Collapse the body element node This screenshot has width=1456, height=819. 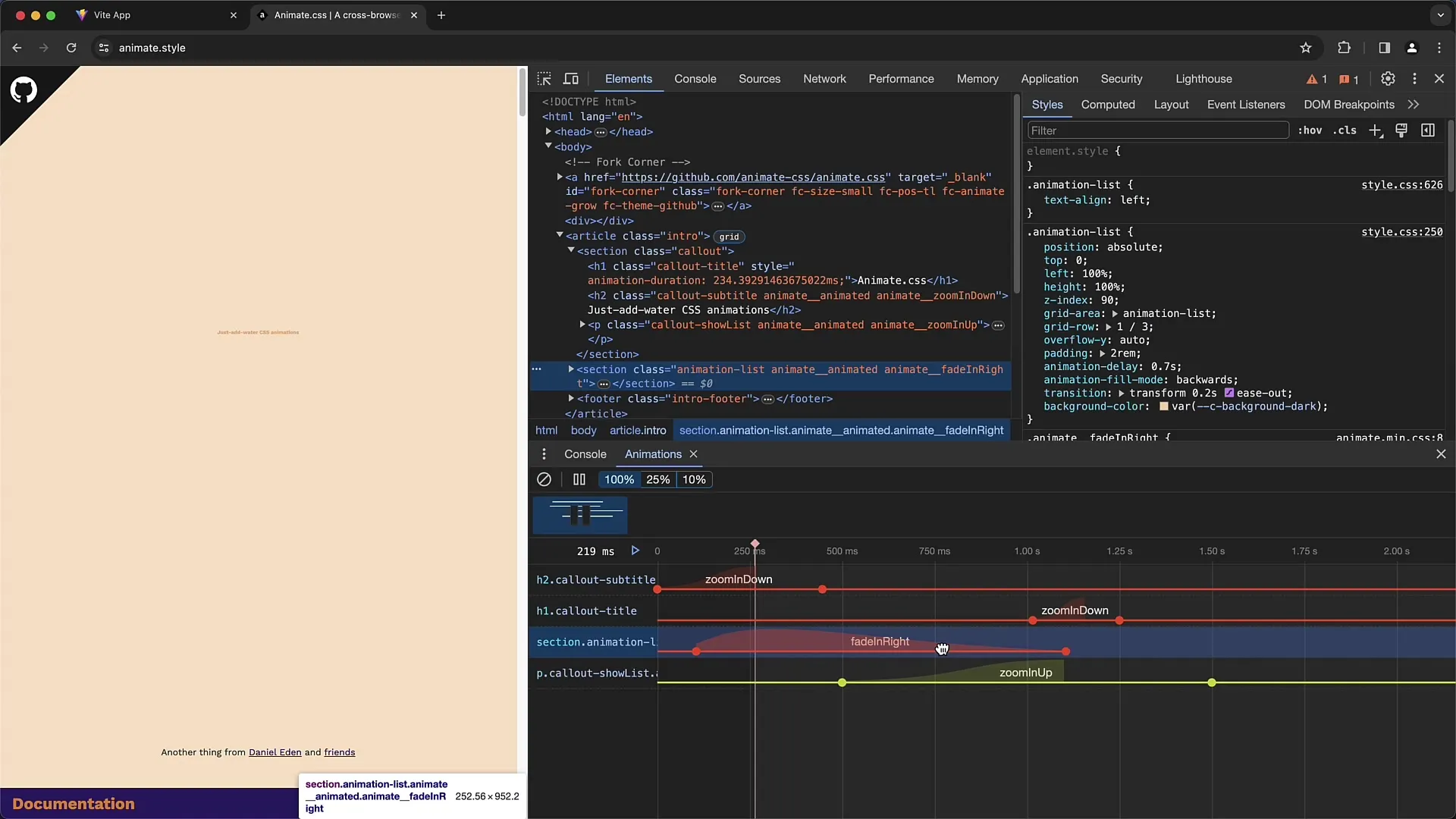548,146
